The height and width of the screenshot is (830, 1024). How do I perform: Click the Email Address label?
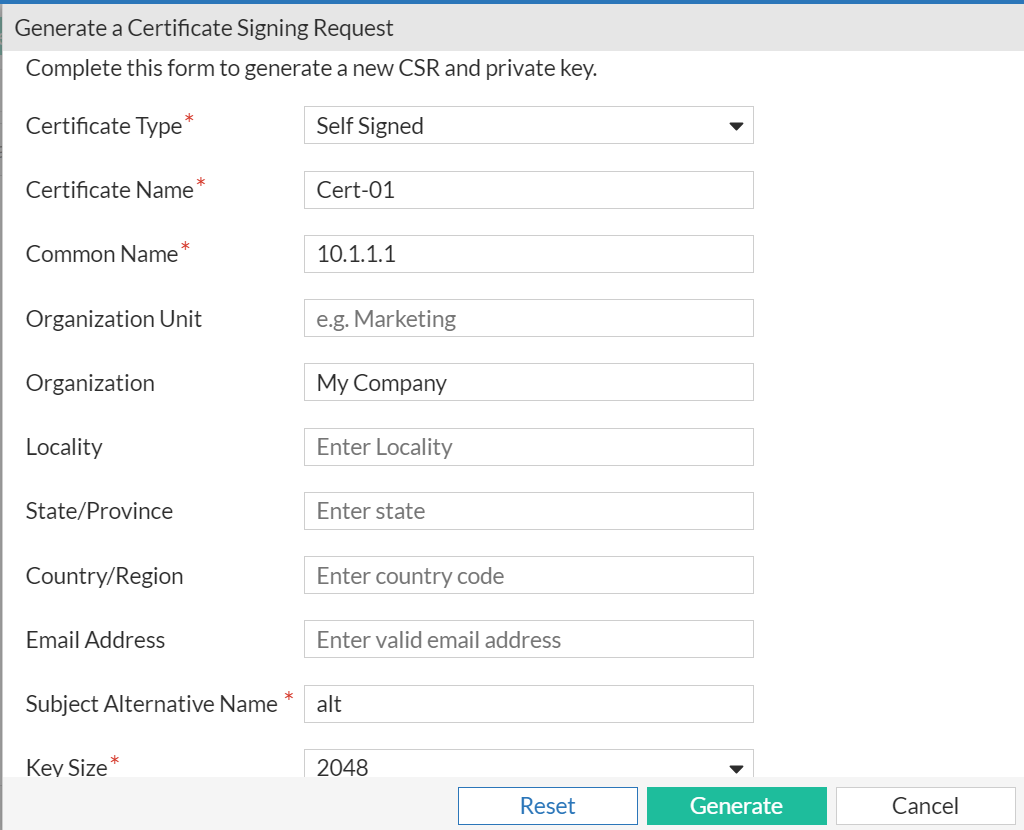click(95, 640)
